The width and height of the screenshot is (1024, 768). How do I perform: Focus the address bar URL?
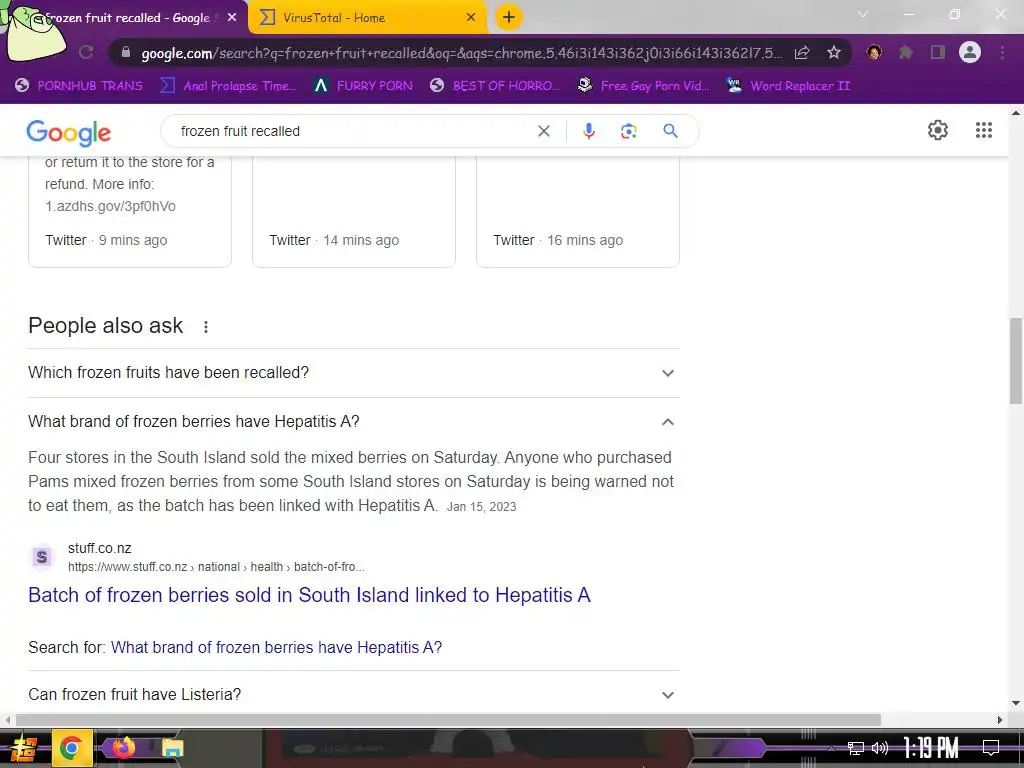[460, 53]
